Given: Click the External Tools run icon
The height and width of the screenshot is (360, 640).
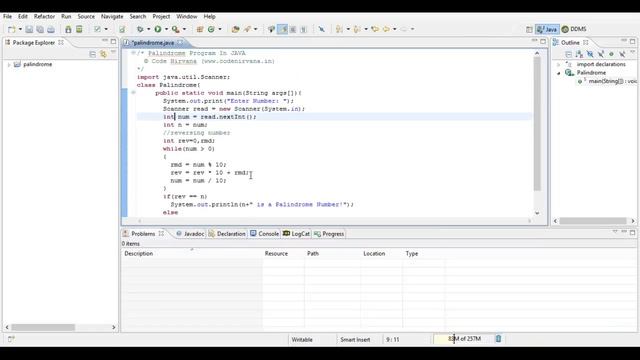Looking at the screenshot, I should [175, 29].
